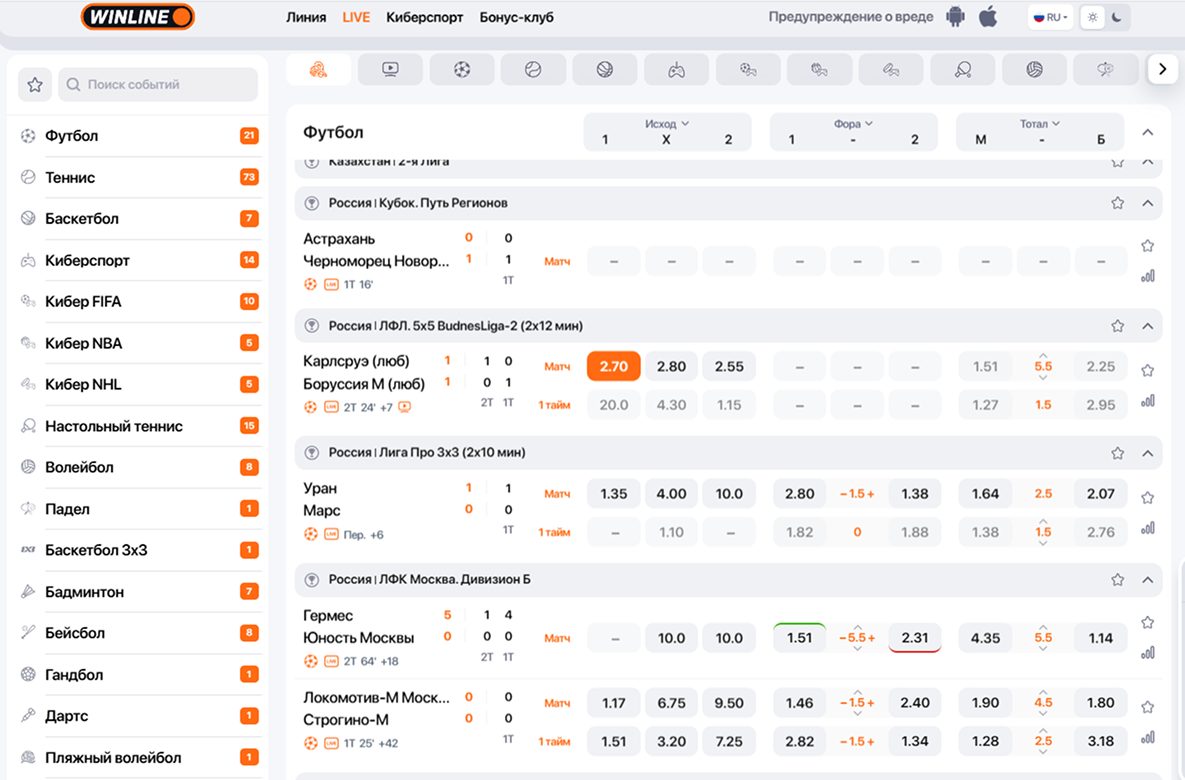Switch to the dark theme moon toggle
Viewport: 1185px width, 780px height.
tap(1117, 17)
